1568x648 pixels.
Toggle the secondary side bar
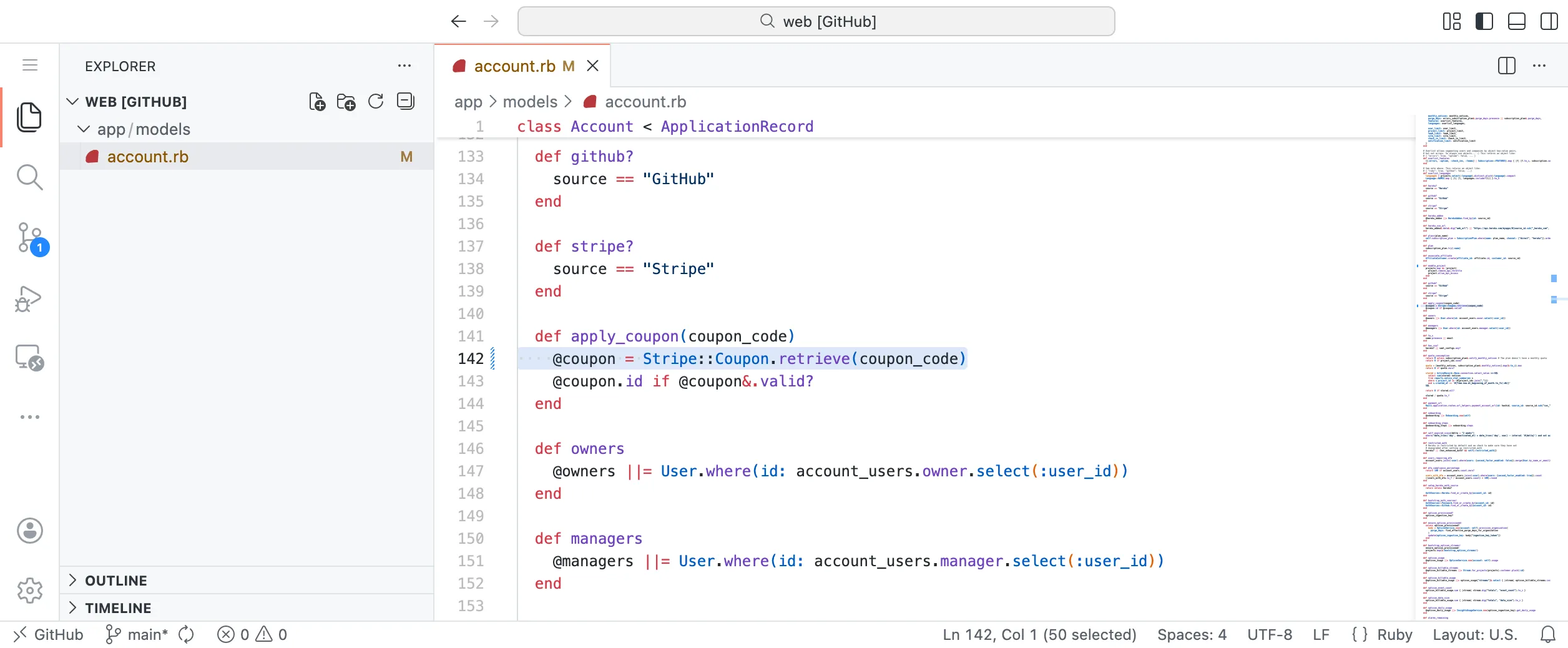(x=1550, y=21)
